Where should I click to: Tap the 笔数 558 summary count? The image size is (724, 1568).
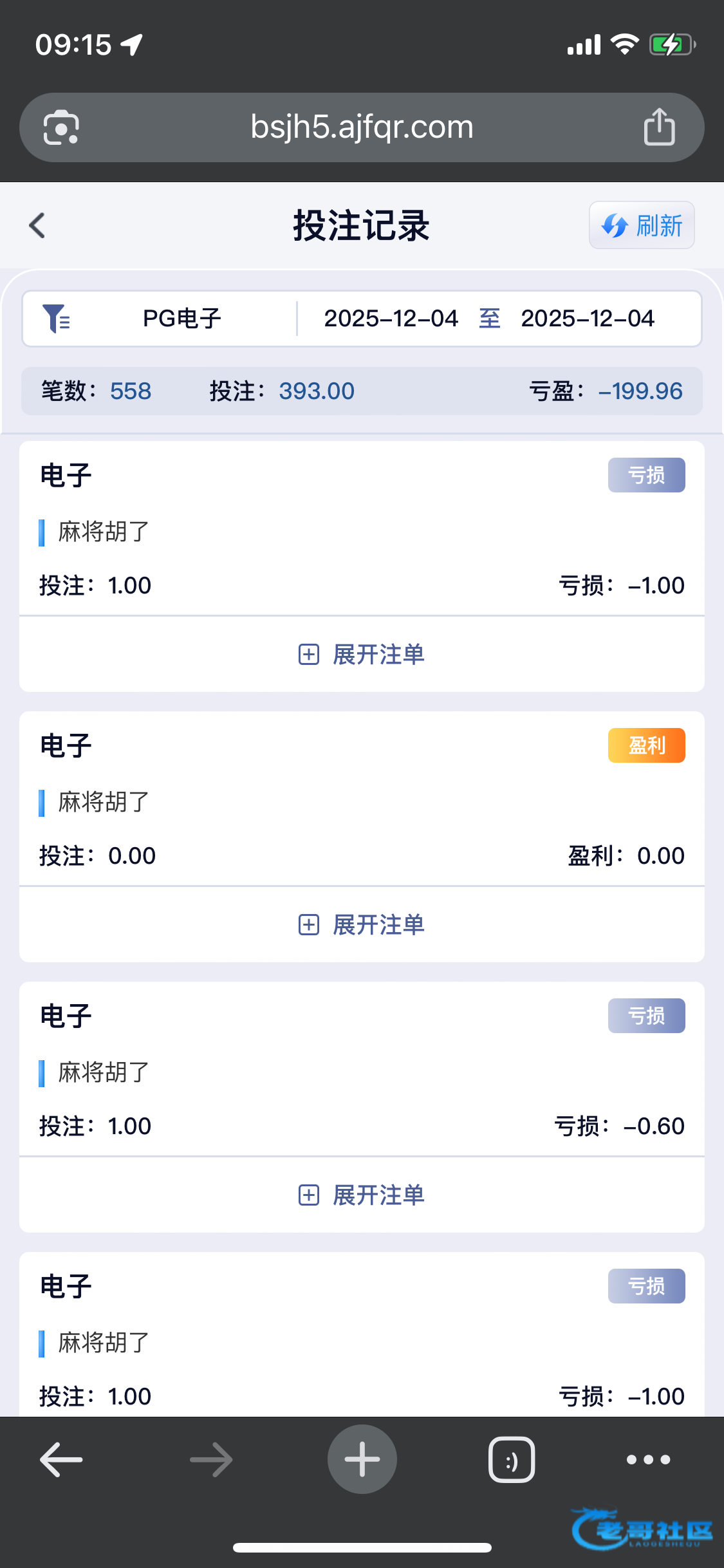[x=97, y=391]
